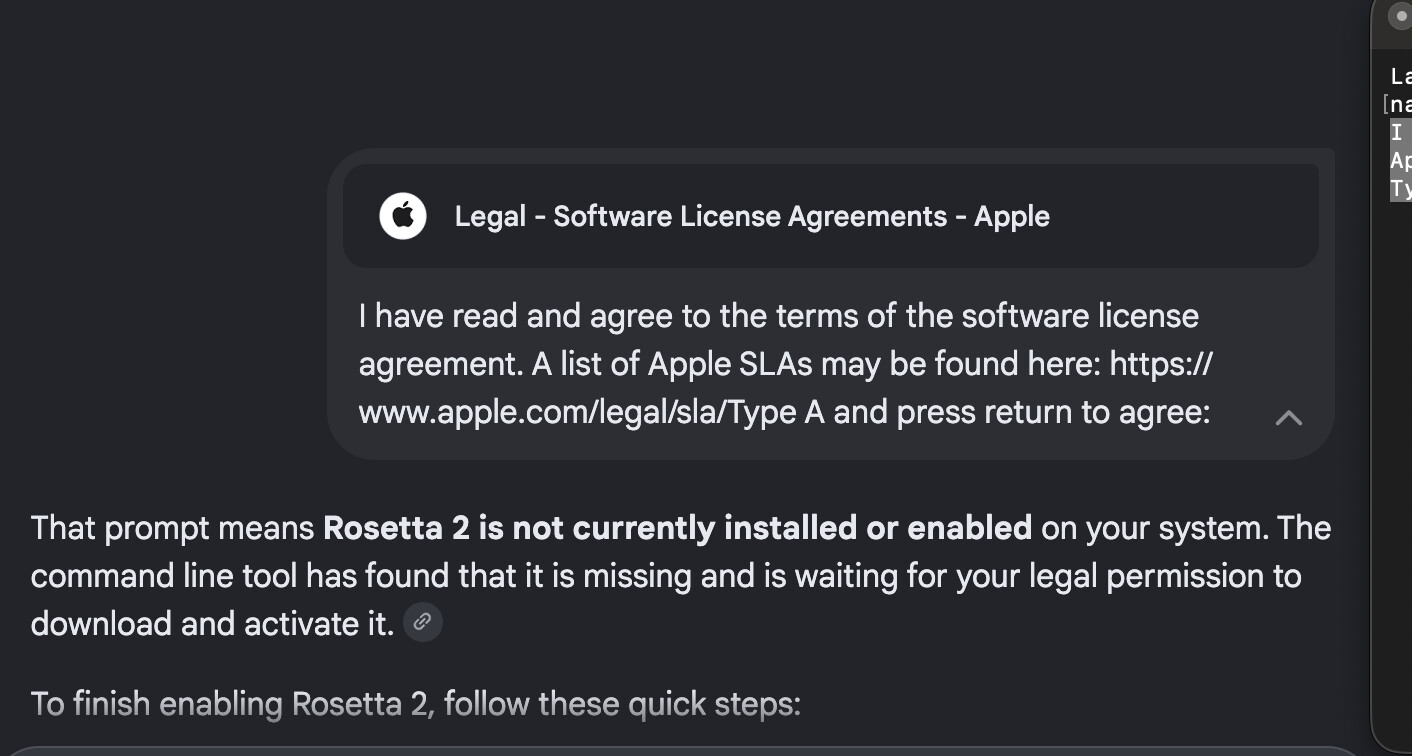
Task: Click the highlighted "Ty" line in Terminal
Action: [1400, 188]
